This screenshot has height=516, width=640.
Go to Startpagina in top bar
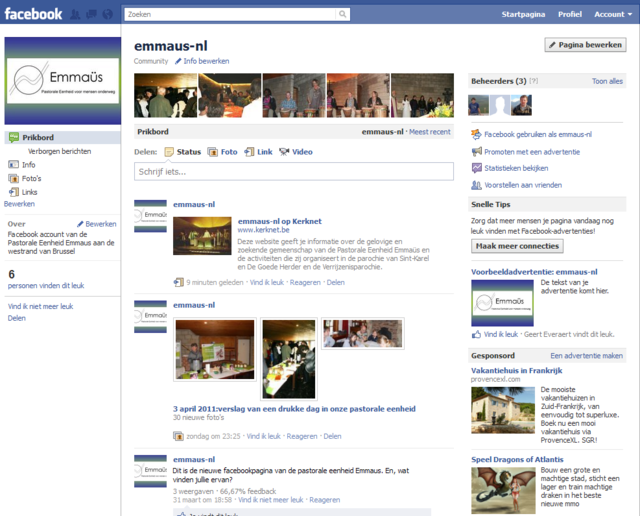[x=523, y=14]
